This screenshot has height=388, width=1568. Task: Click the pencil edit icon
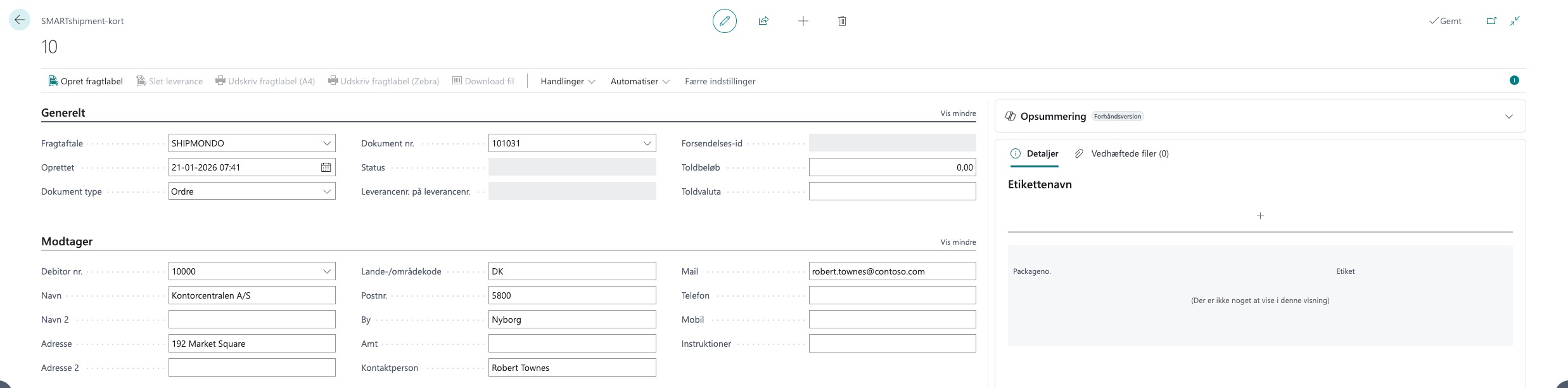point(724,21)
